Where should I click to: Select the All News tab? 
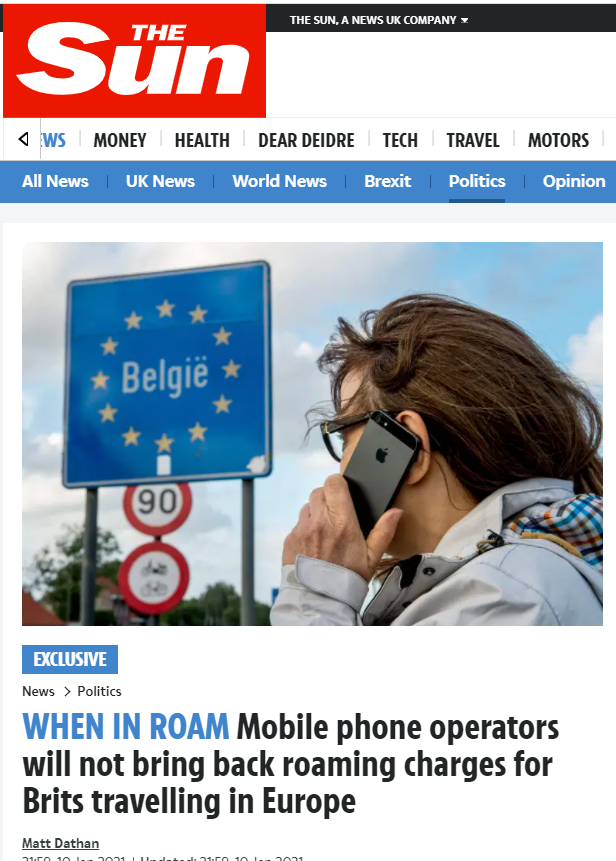click(x=55, y=181)
